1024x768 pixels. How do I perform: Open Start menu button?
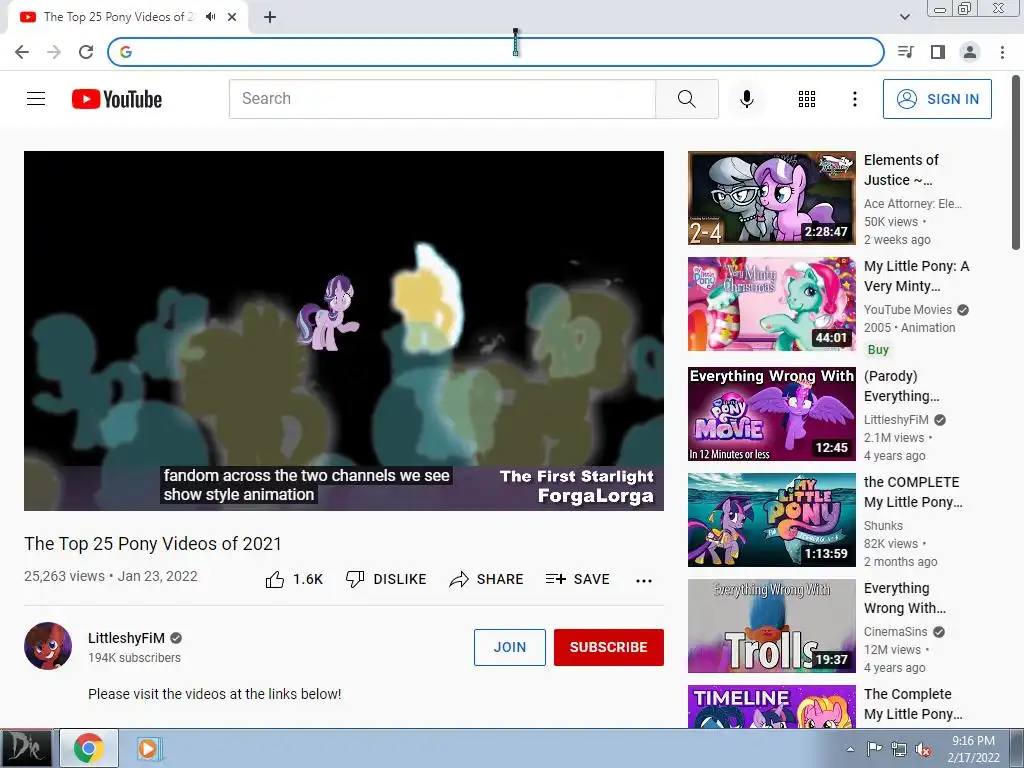tap(25, 748)
